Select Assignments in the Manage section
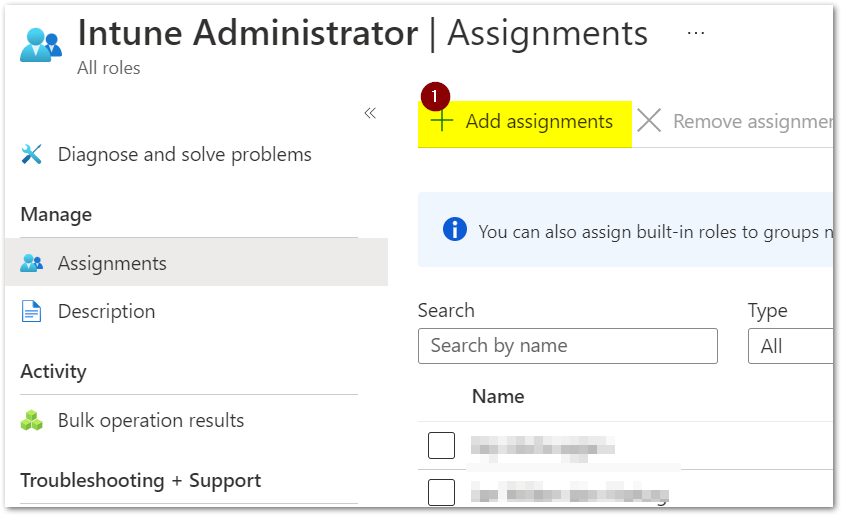 click(197, 262)
